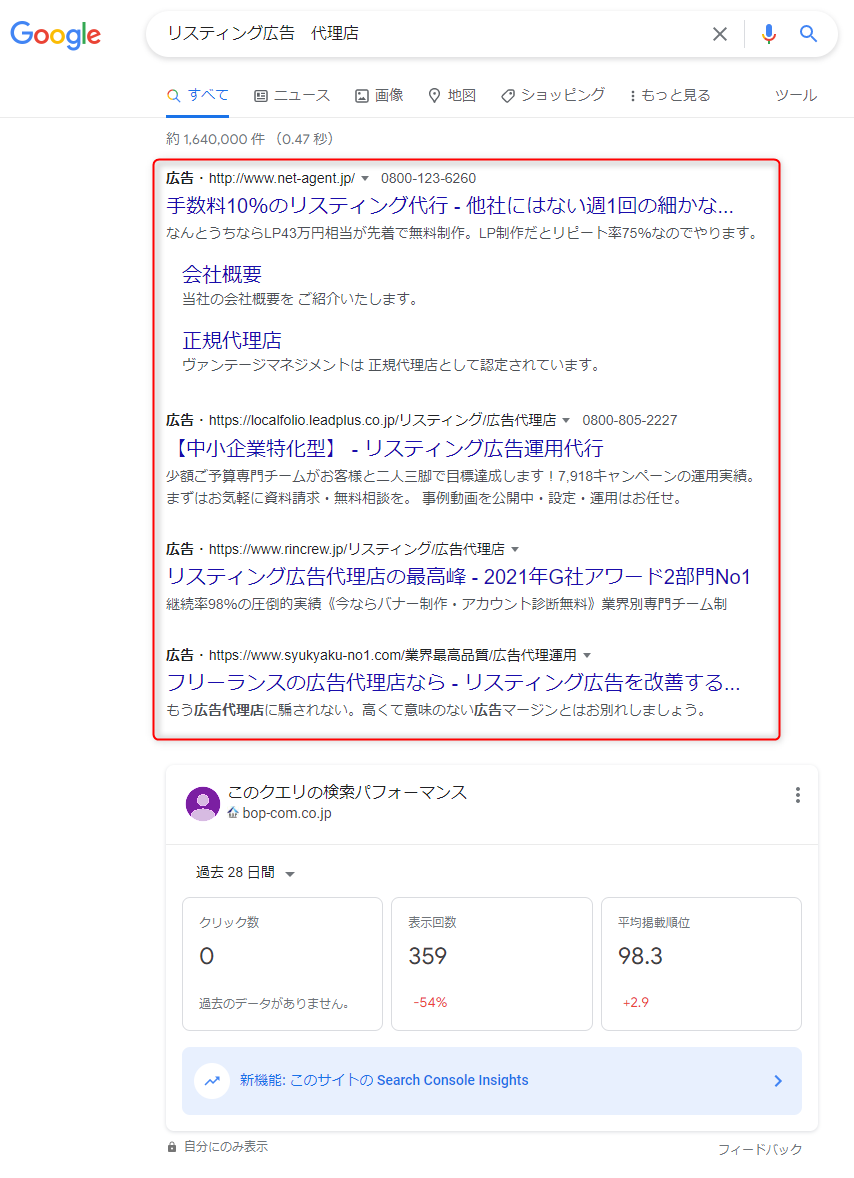Click the trend chart icon in Insights banner
The width and height of the screenshot is (854, 1178).
tap(212, 1081)
